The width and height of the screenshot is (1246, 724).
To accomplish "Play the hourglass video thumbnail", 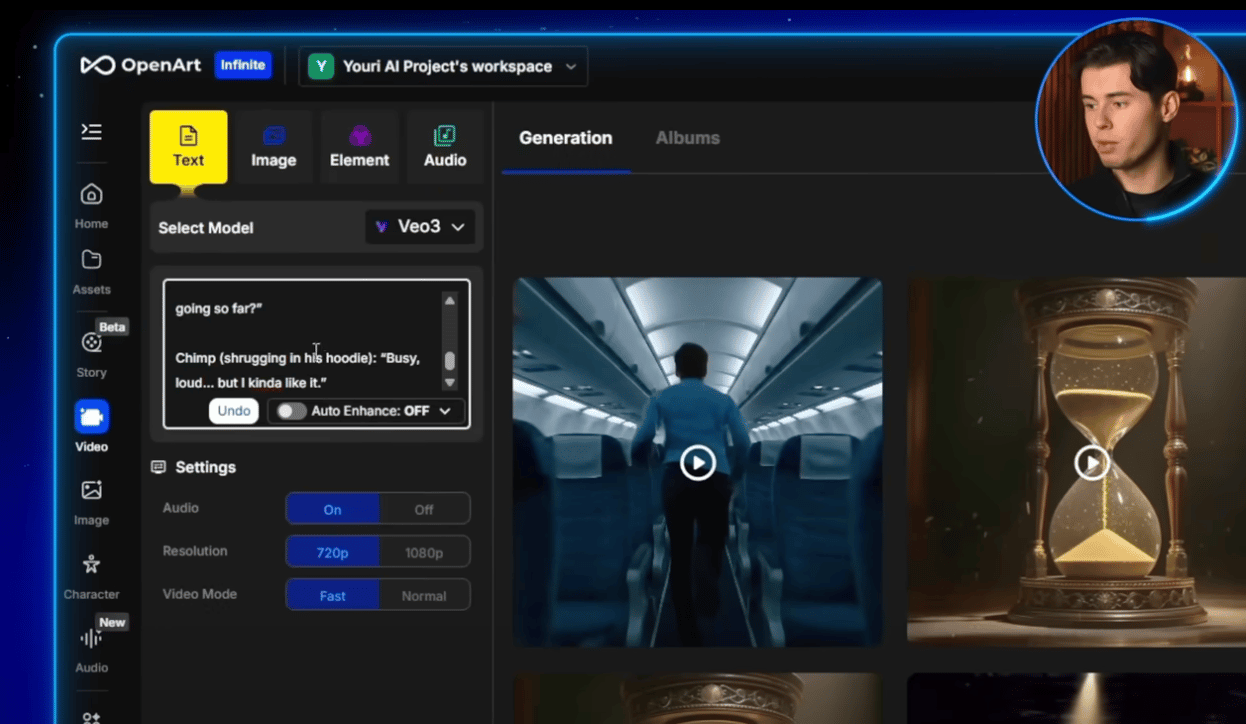I will coord(1091,462).
